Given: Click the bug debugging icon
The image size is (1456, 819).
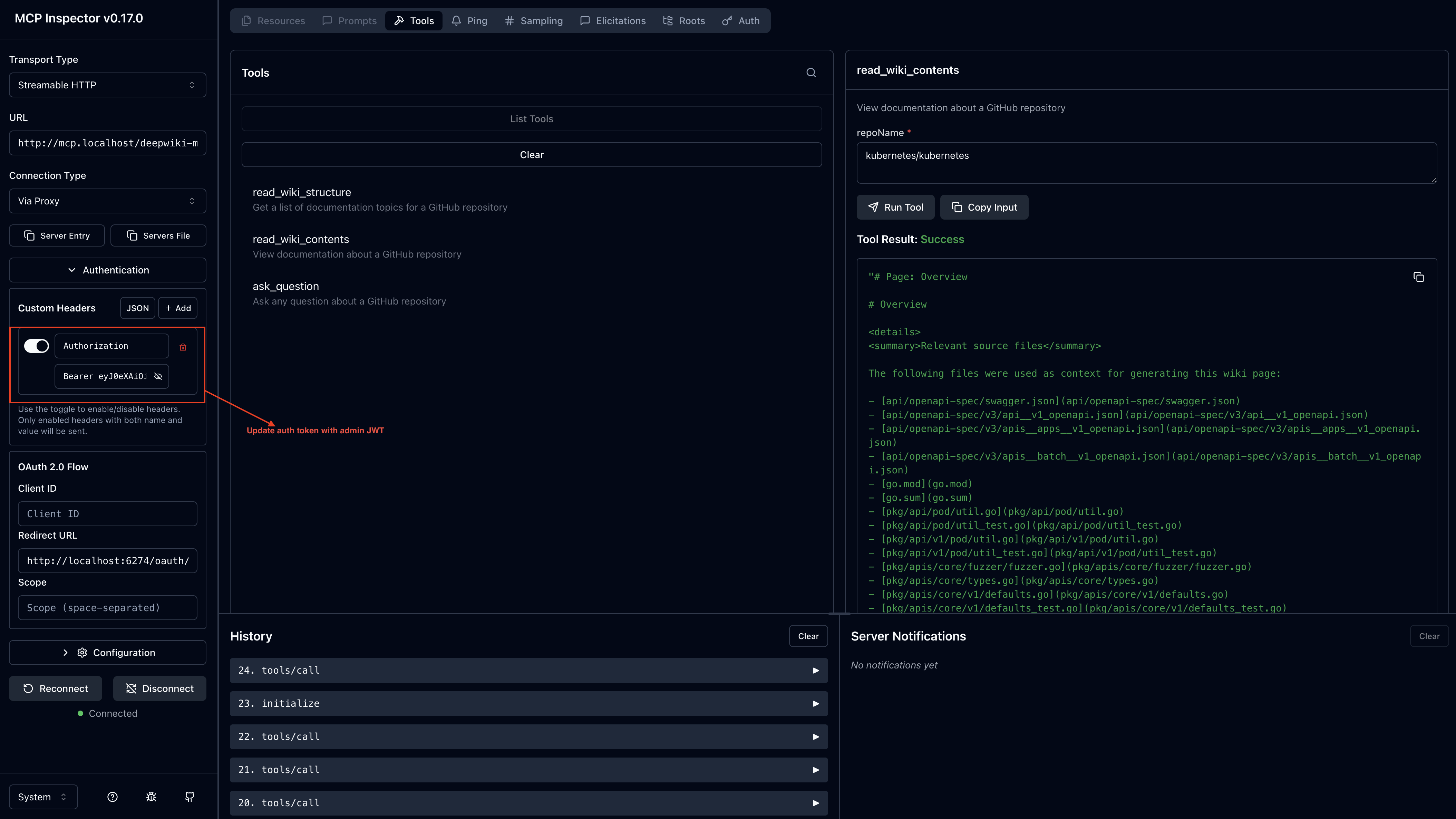Looking at the screenshot, I should tap(151, 797).
